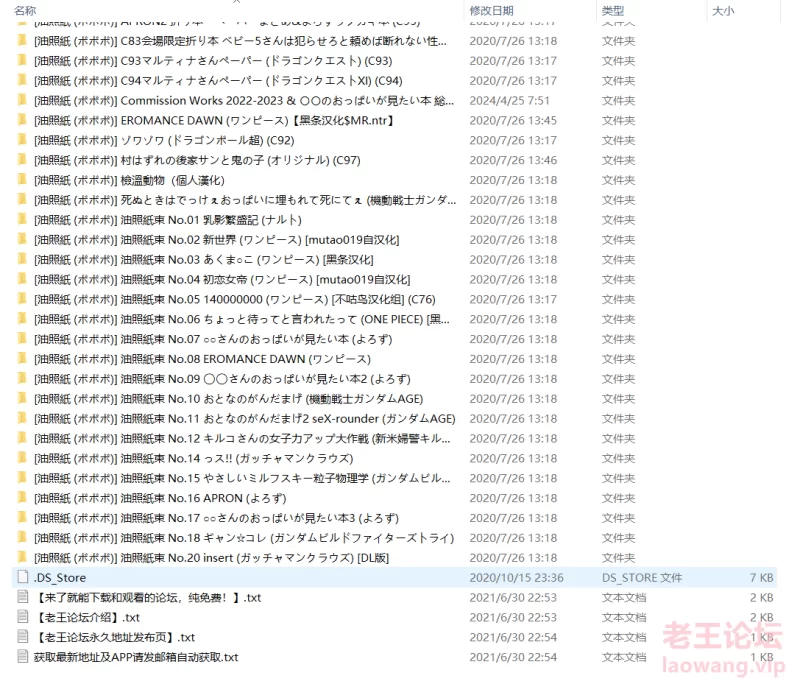Click folder icon of the No.04 初恋女帝 row

(22, 279)
